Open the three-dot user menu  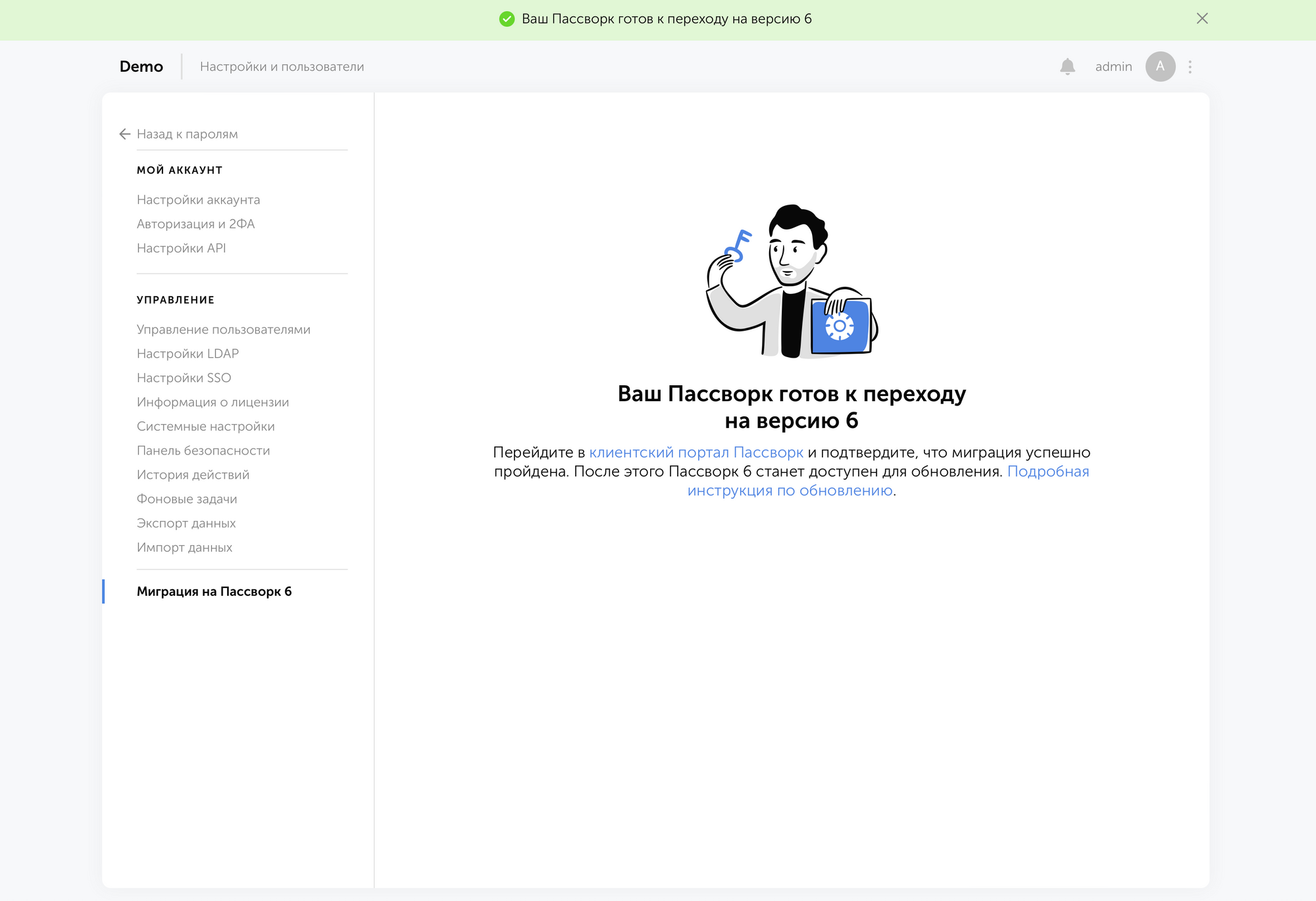click(x=1190, y=66)
